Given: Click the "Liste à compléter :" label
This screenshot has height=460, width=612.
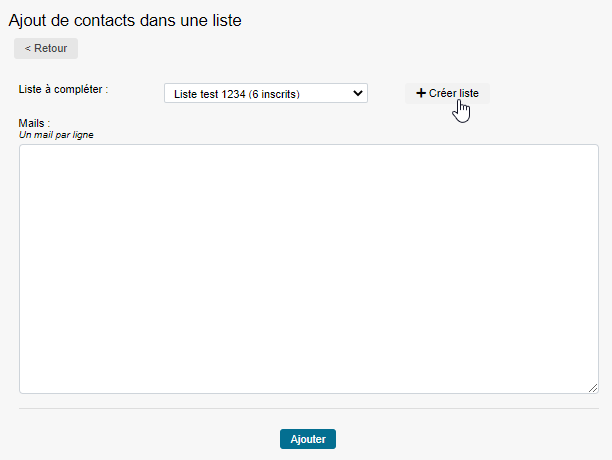Looking at the screenshot, I should tap(63, 89).
